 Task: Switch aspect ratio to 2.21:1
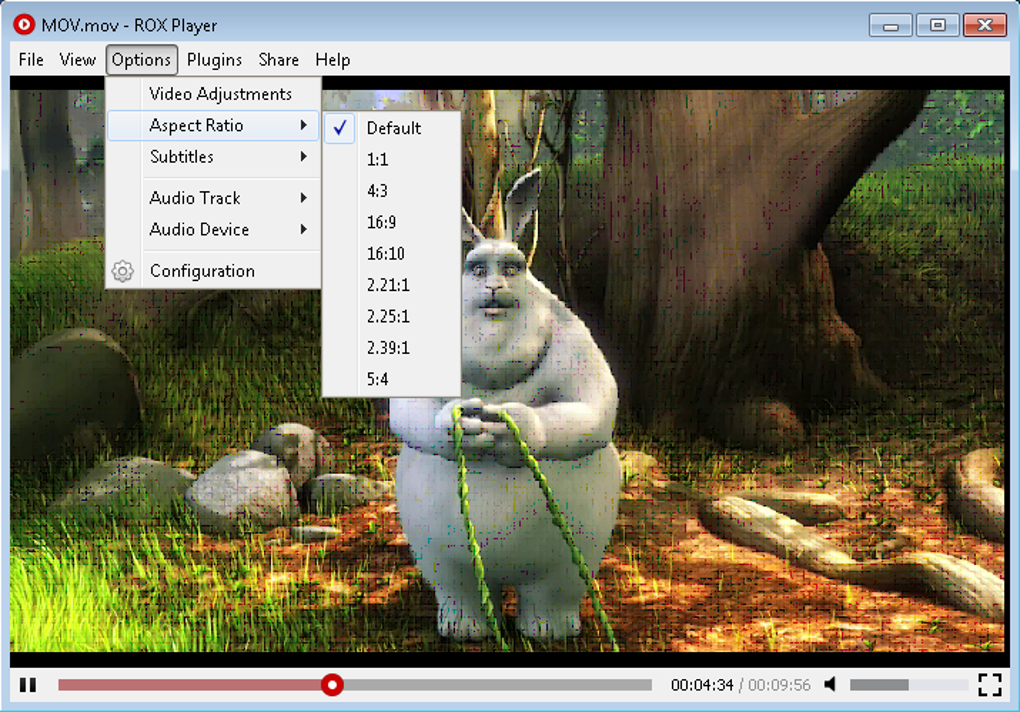pyautogui.click(x=392, y=285)
